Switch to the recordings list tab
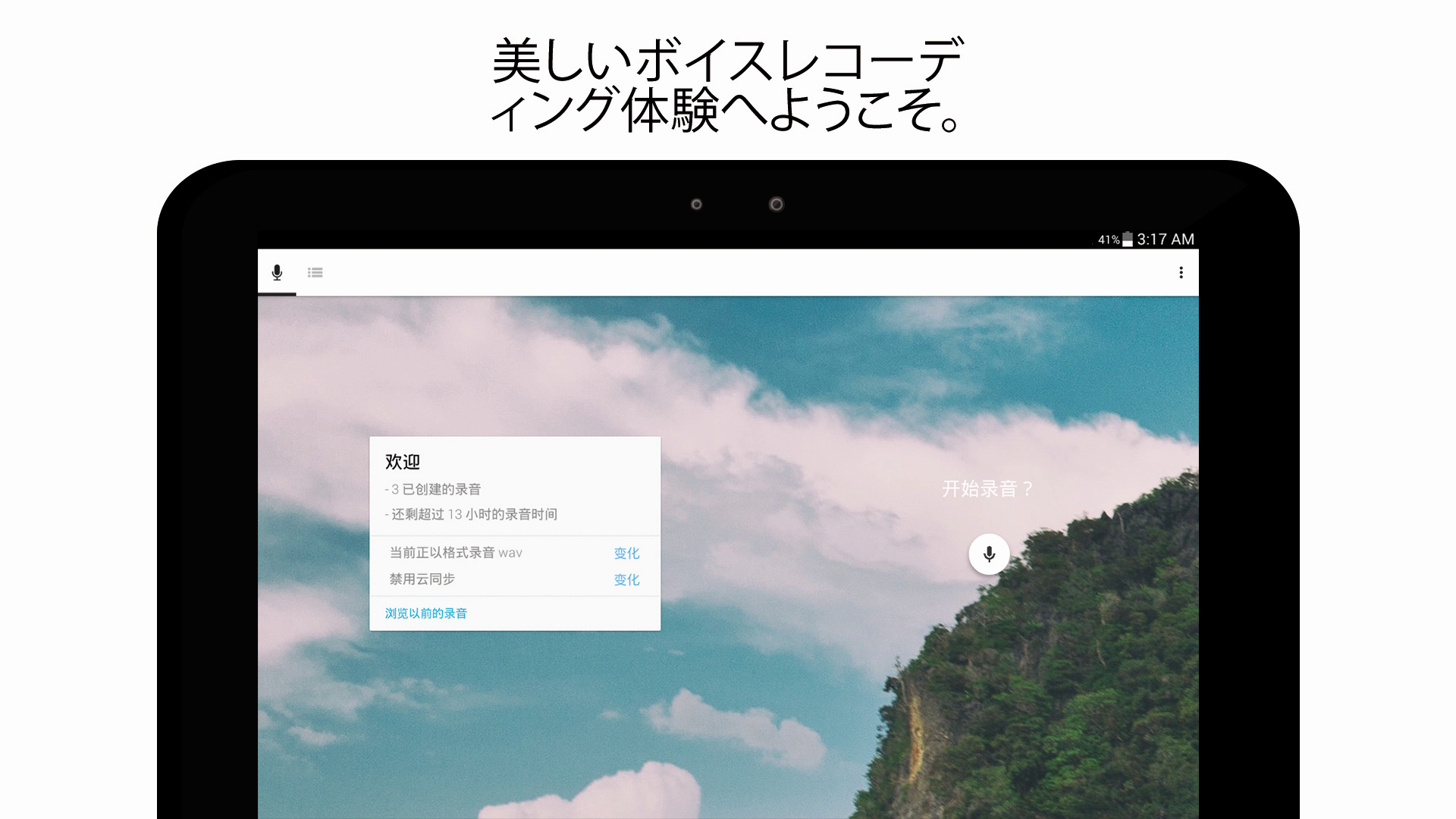1456x819 pixels. point(315,272)
